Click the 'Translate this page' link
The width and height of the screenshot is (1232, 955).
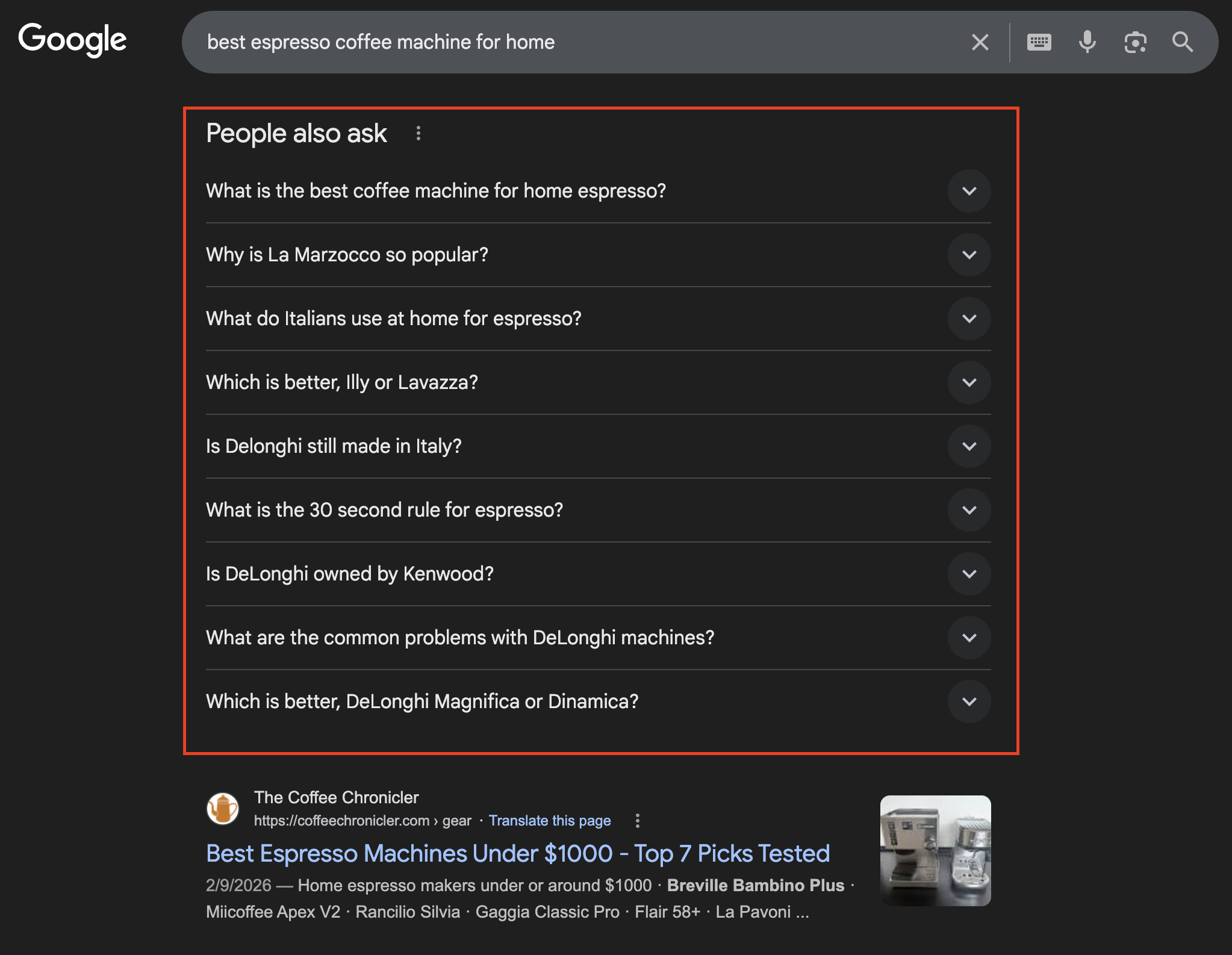tap(549, 821)
